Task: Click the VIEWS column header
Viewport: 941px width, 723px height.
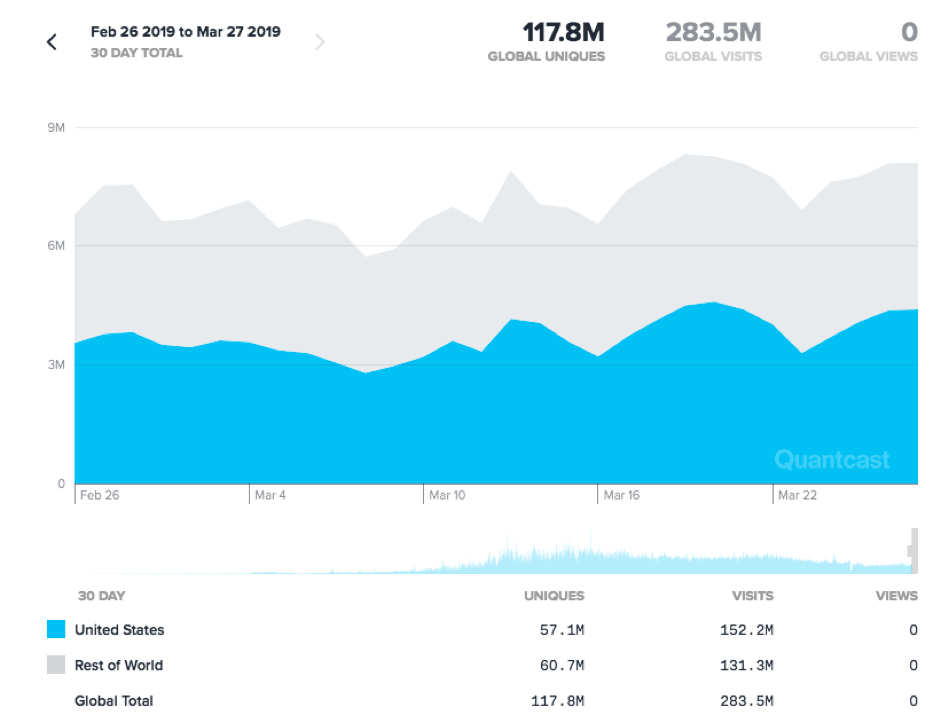Action: point(895,595)
